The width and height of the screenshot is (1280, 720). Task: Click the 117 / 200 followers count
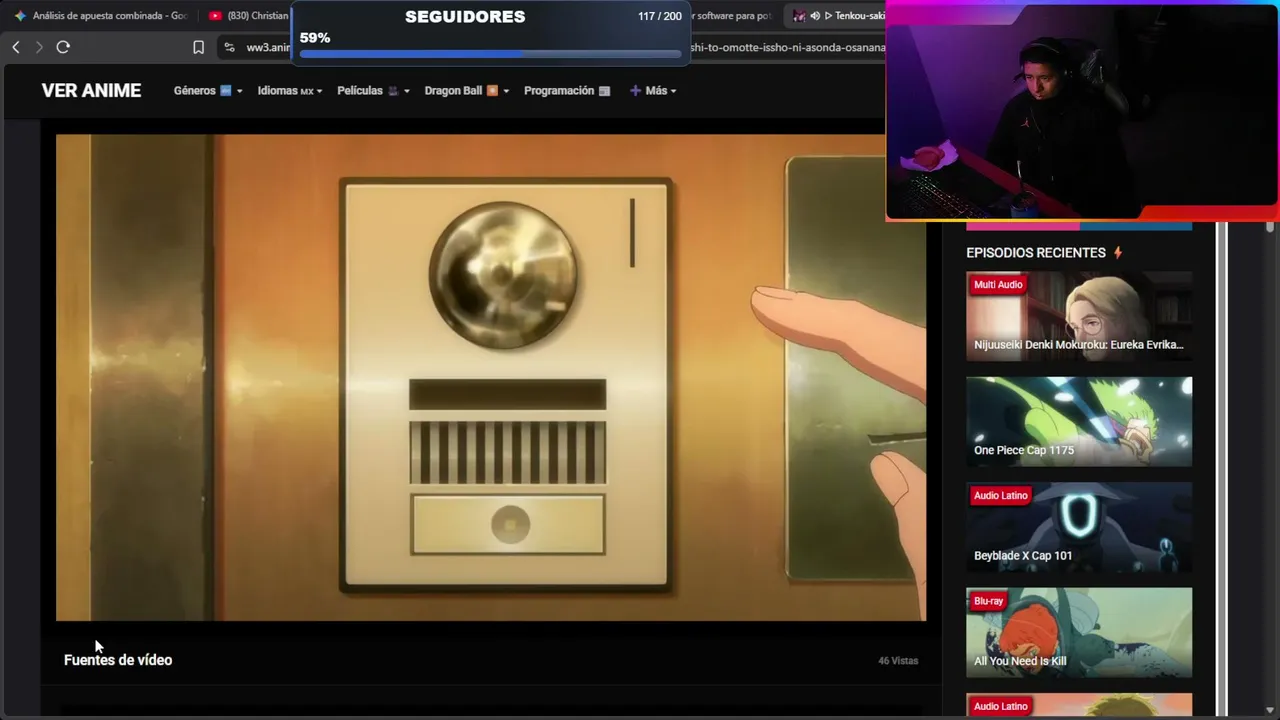[x=660, y=17]
